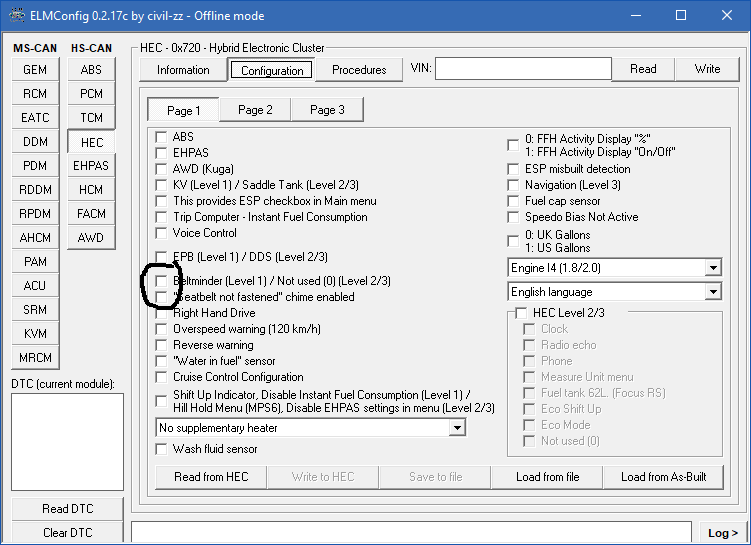Toggle the Voice Control checkbox
This screenshot has height=545, width=751.
click(x=162, y=233)
